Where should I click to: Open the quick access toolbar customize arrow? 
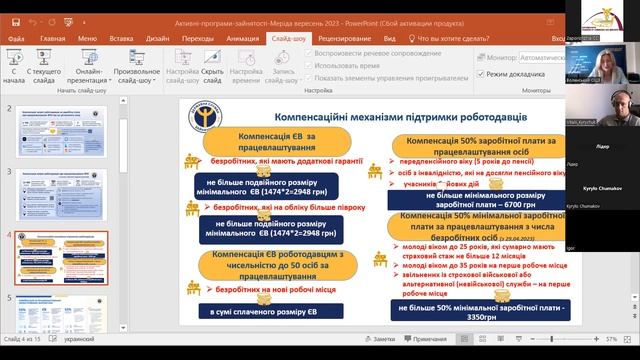click(84, 23)
